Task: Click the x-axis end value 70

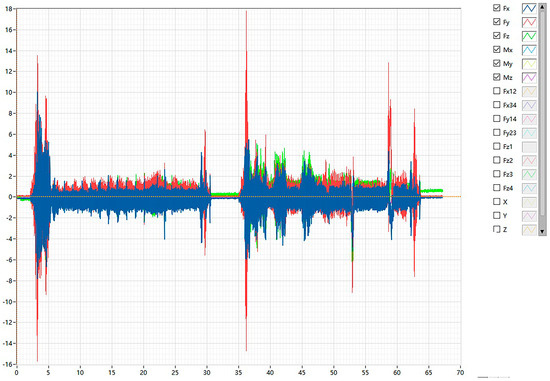Action: click(460, 373)
